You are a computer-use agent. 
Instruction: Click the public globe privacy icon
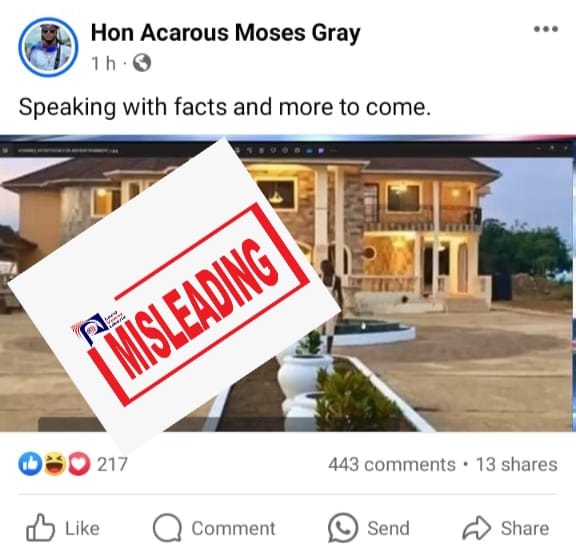(142, 63)
